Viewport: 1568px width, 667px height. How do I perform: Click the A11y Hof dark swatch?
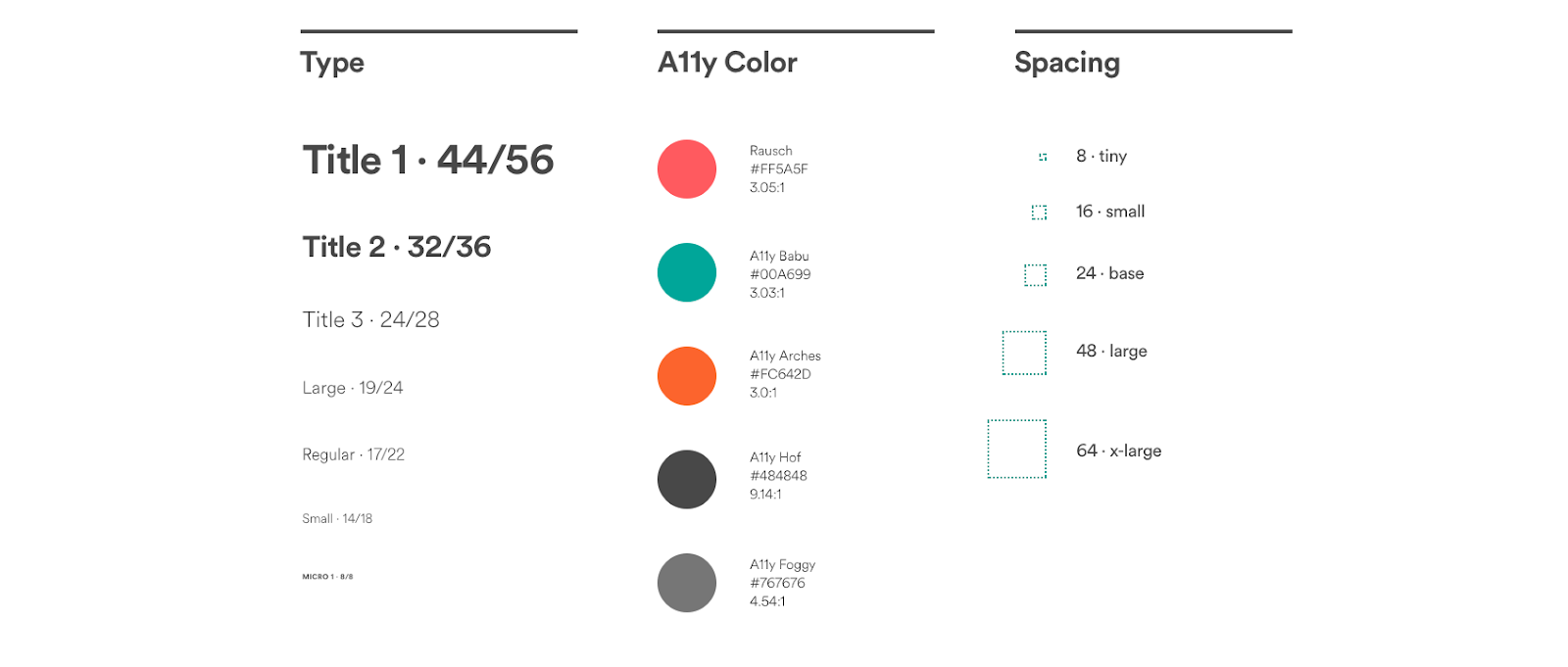[687, 479]
